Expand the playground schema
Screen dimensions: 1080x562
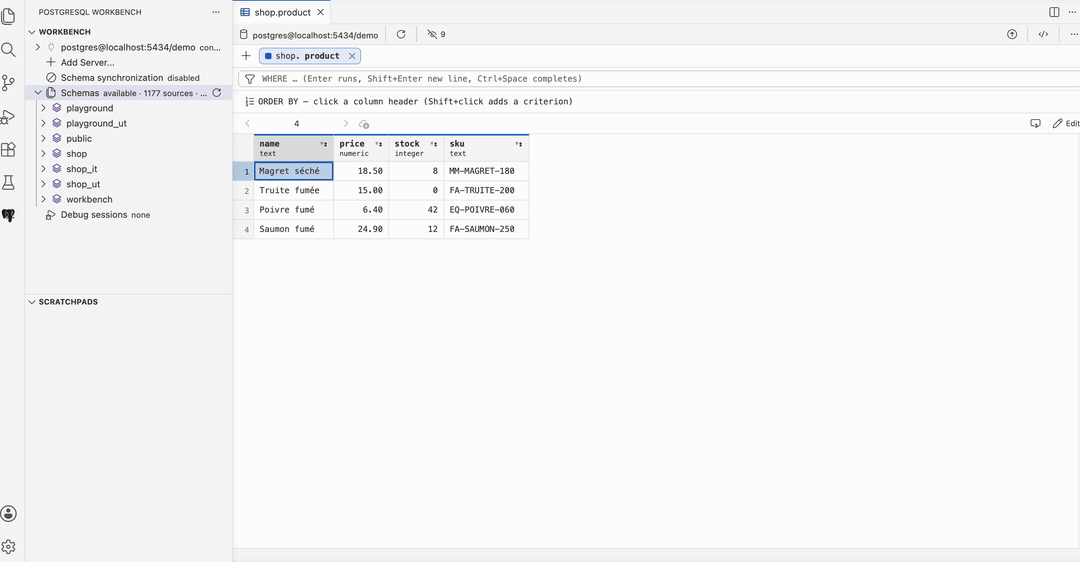coord(43,108)
